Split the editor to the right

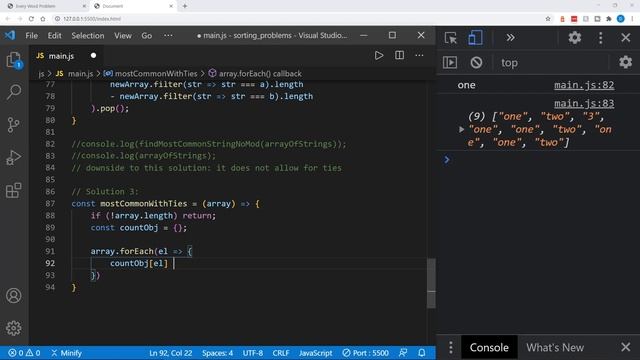point(399,56)
